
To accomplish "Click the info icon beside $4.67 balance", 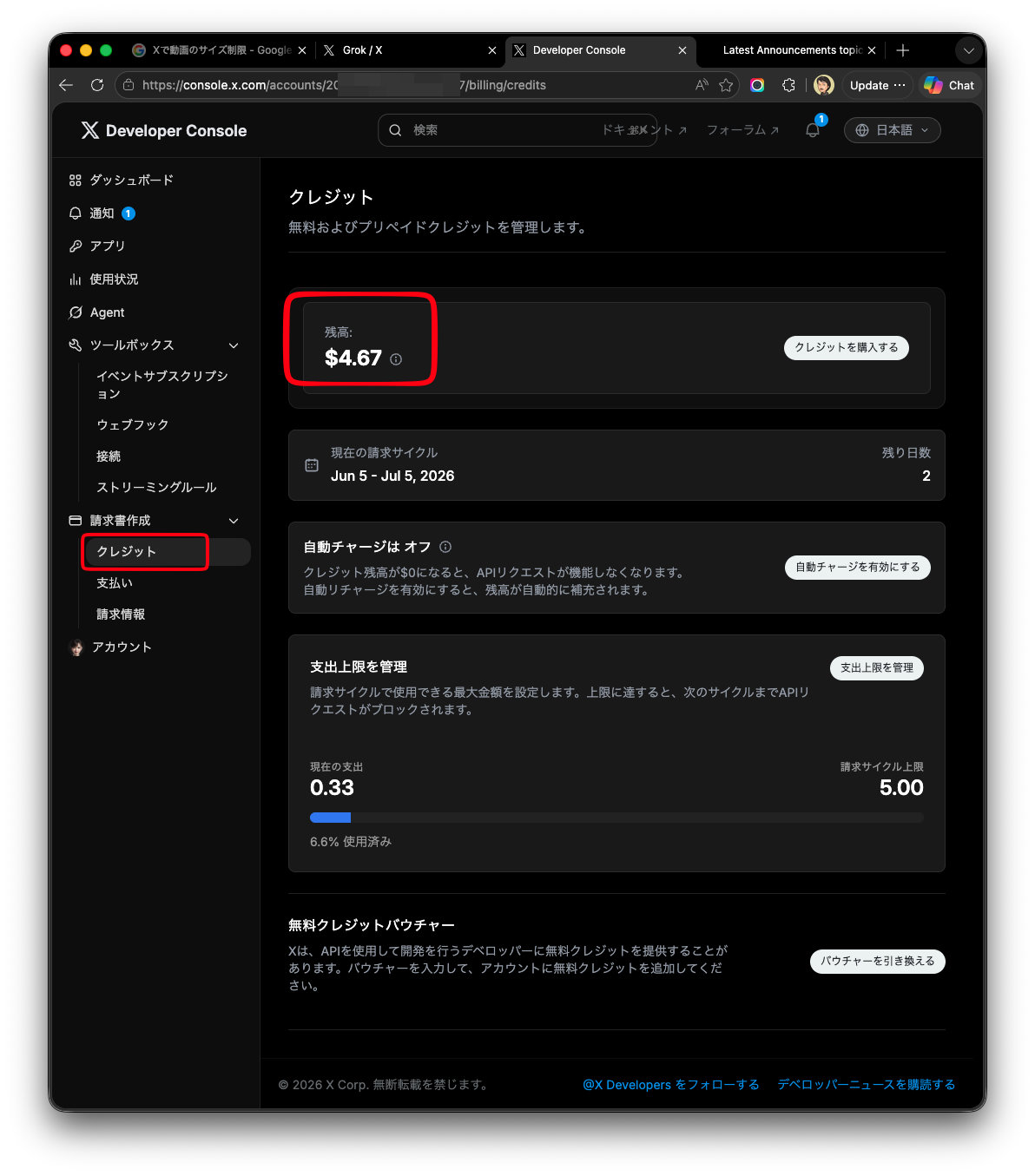I will coord(396,359).
